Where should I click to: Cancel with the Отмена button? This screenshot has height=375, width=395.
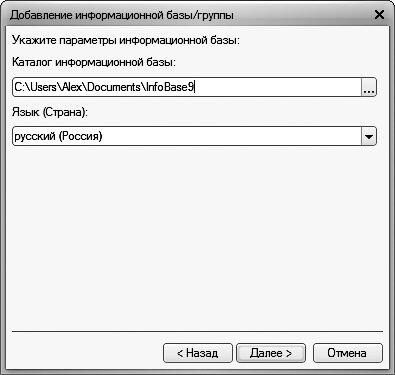pos(348,353)
